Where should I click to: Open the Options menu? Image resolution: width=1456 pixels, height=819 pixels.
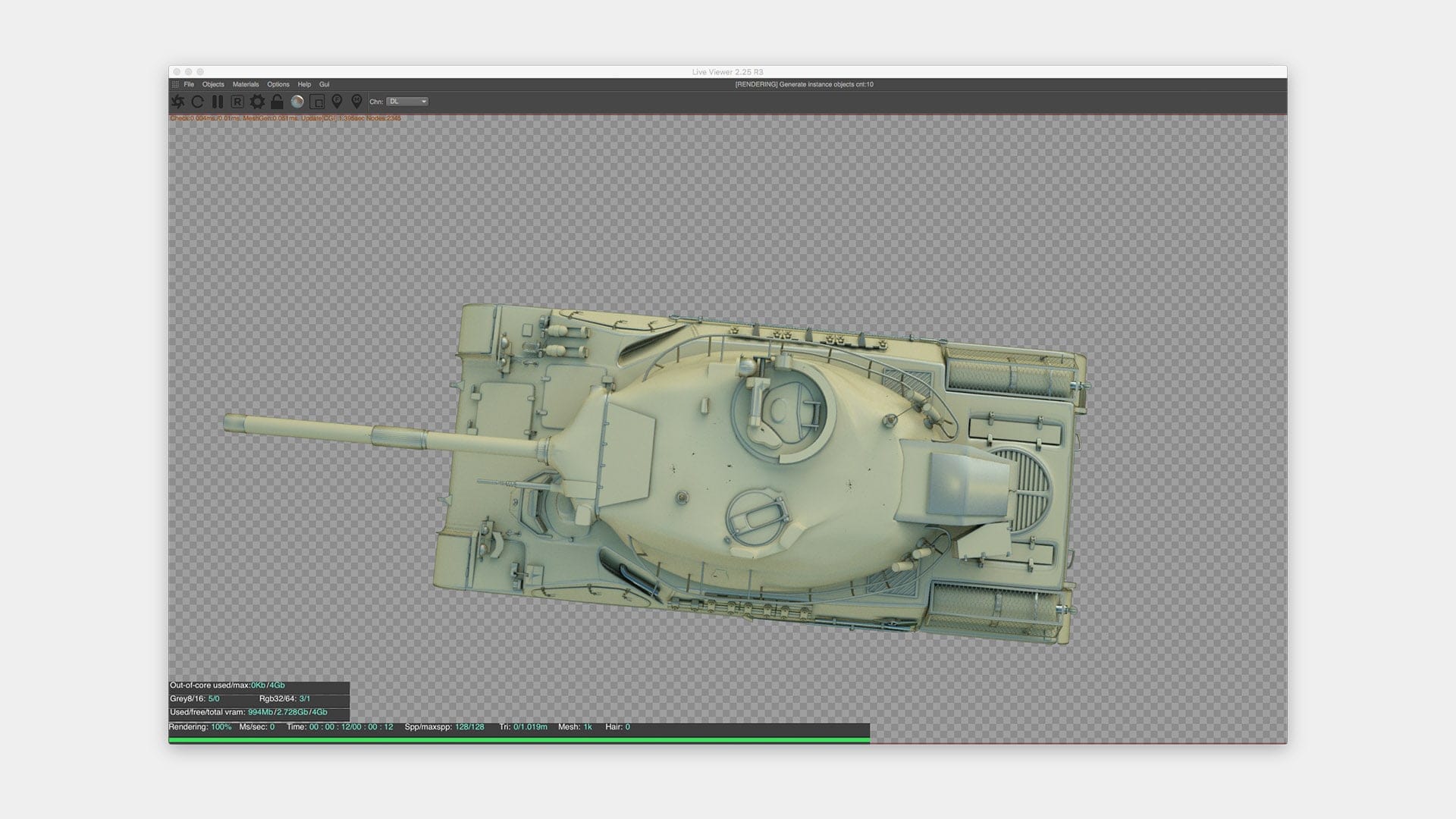pyautogui.click(x=278, y=84)
